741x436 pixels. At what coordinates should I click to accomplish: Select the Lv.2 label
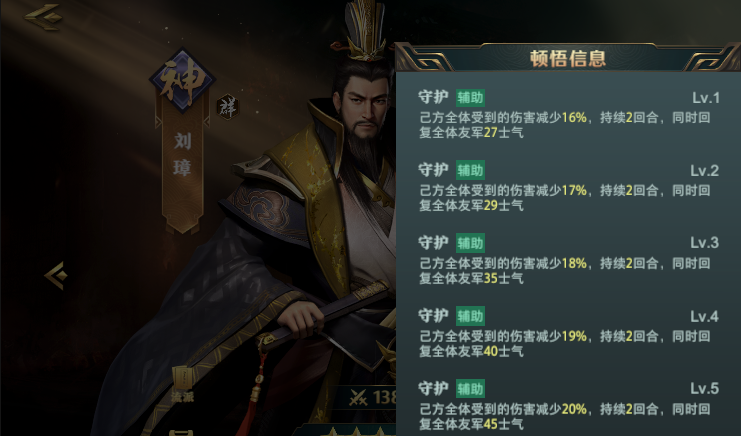(x=705, y=171)
